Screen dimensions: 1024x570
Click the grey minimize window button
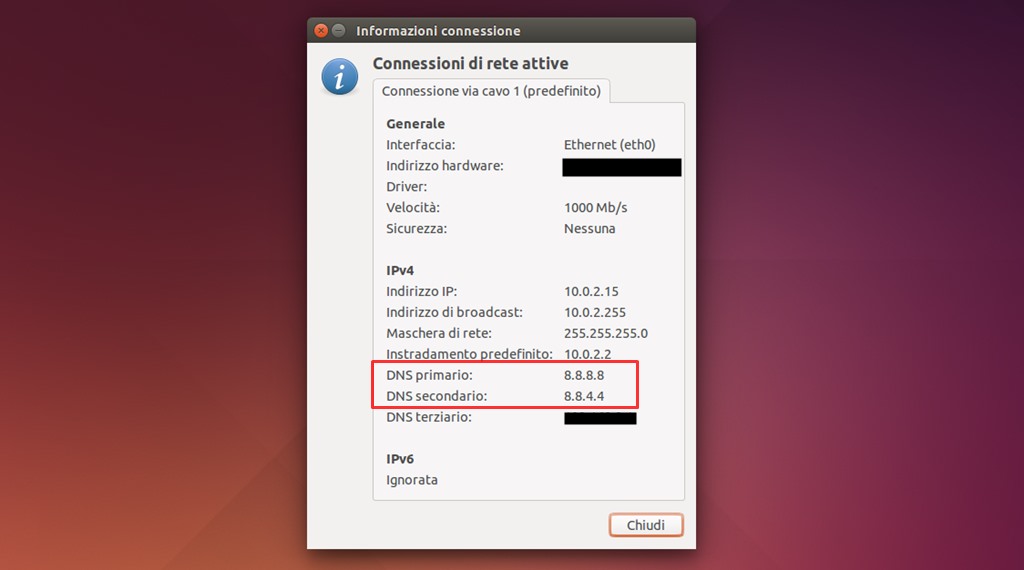point(338,31)
